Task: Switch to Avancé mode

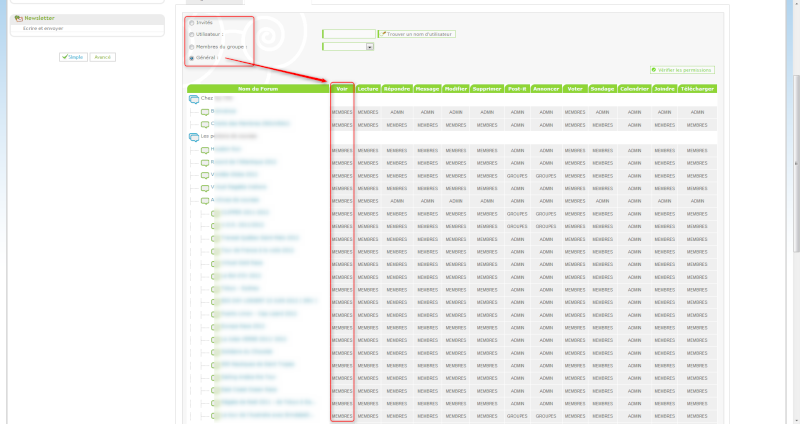Action: 103,57
